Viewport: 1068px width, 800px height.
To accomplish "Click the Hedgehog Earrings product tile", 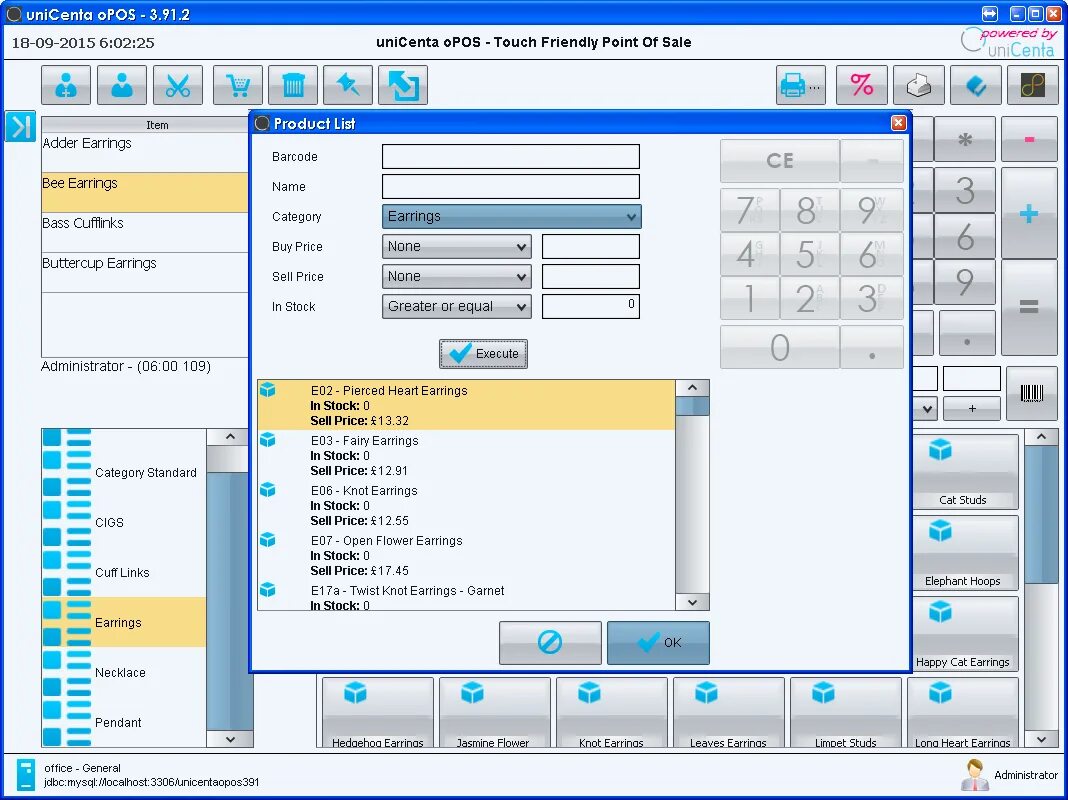I will click(x=378, y=713).
